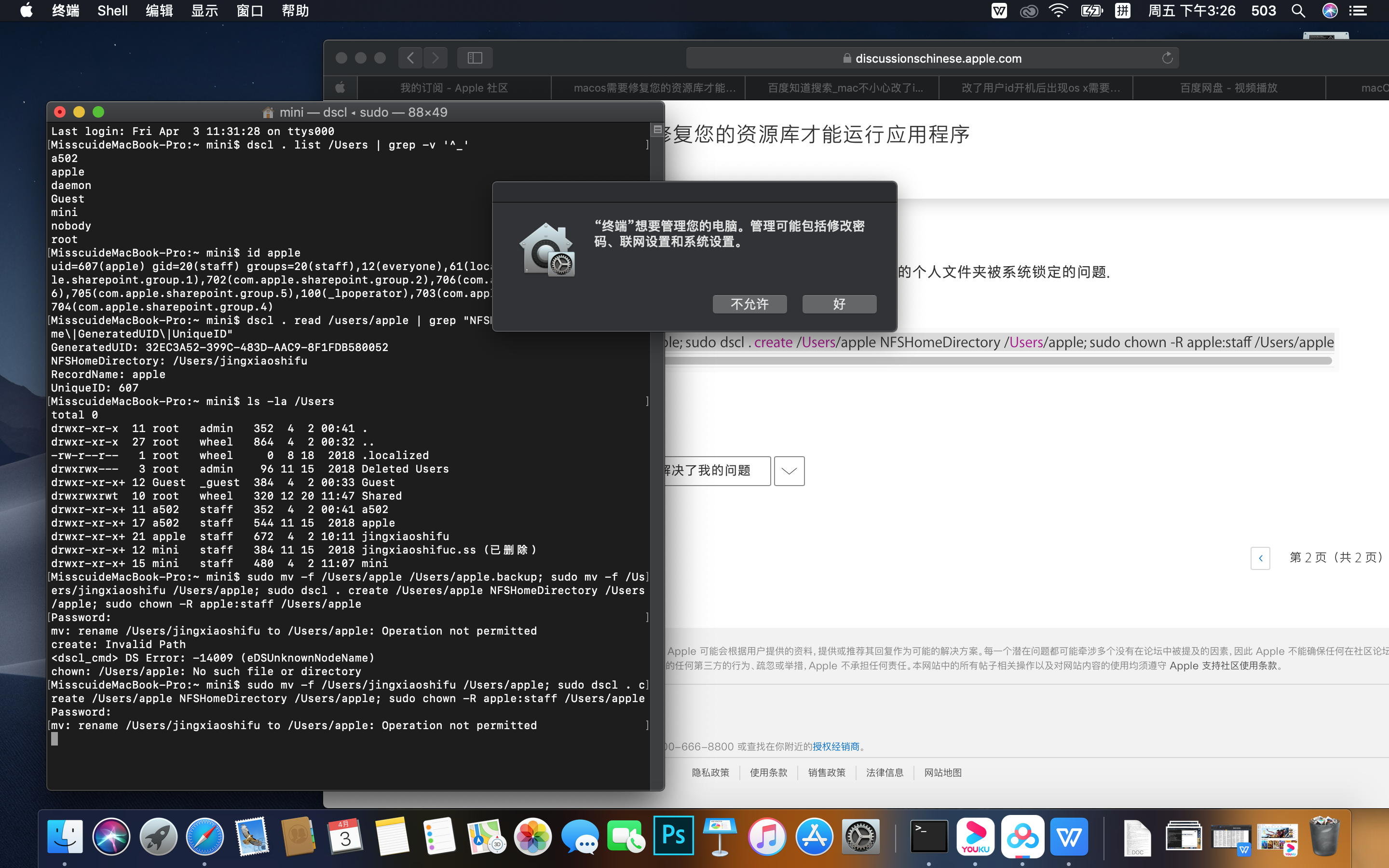The image size is (1389, 868).
Task: Switch input method via 拼 icon
Action: coord(1123,11)
